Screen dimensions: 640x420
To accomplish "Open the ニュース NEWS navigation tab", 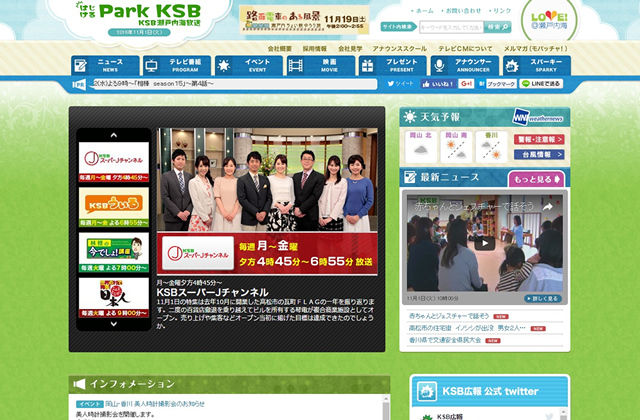I will click(x=105, y=65).
